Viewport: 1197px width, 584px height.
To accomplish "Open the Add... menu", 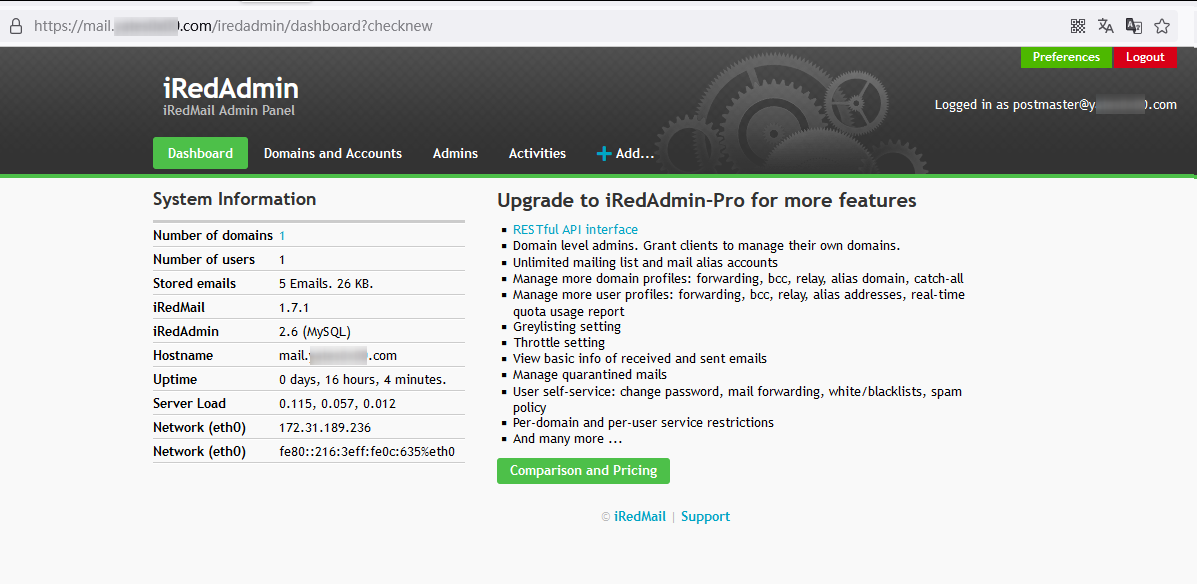I will [x=625, y=153].
